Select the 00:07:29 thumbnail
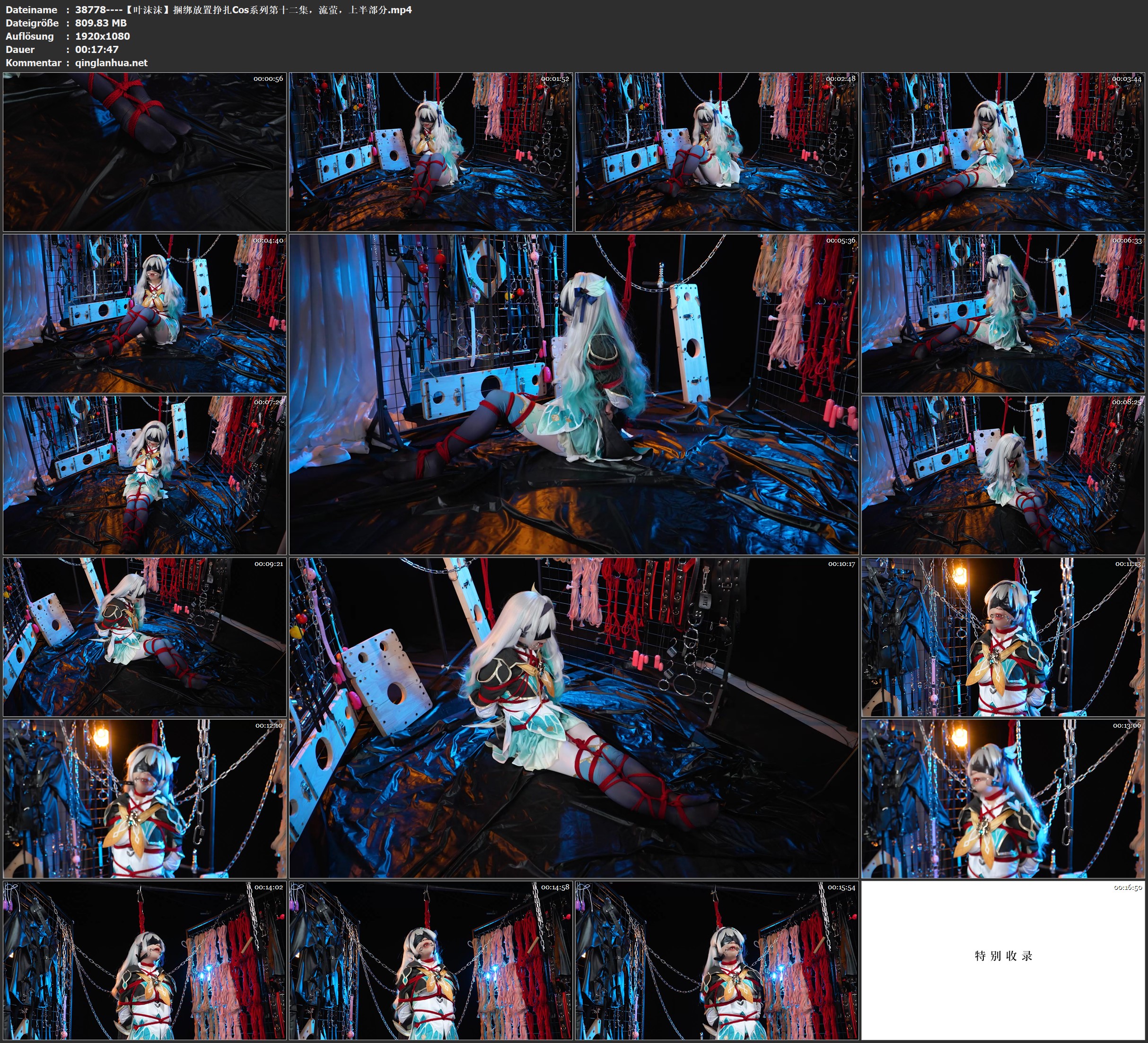 tap(145, 475)
